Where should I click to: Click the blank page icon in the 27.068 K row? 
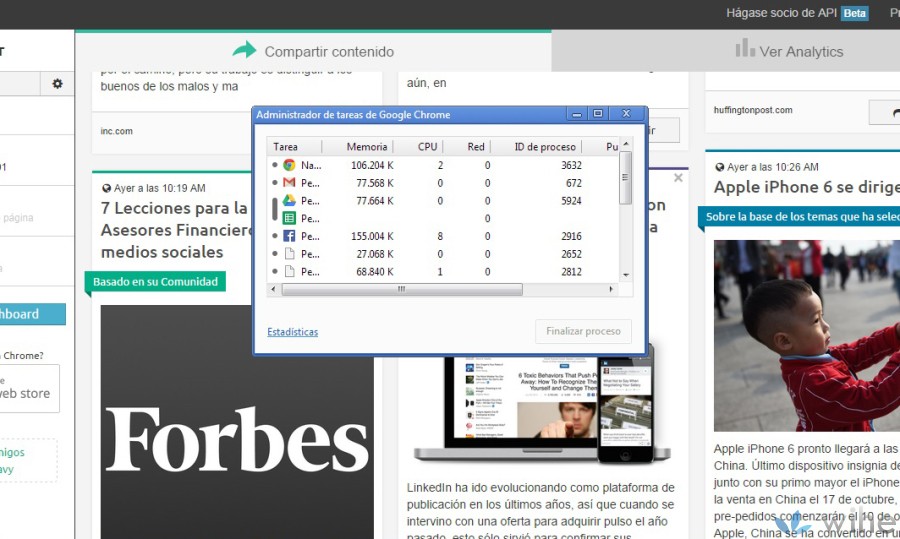click(289, 254)
